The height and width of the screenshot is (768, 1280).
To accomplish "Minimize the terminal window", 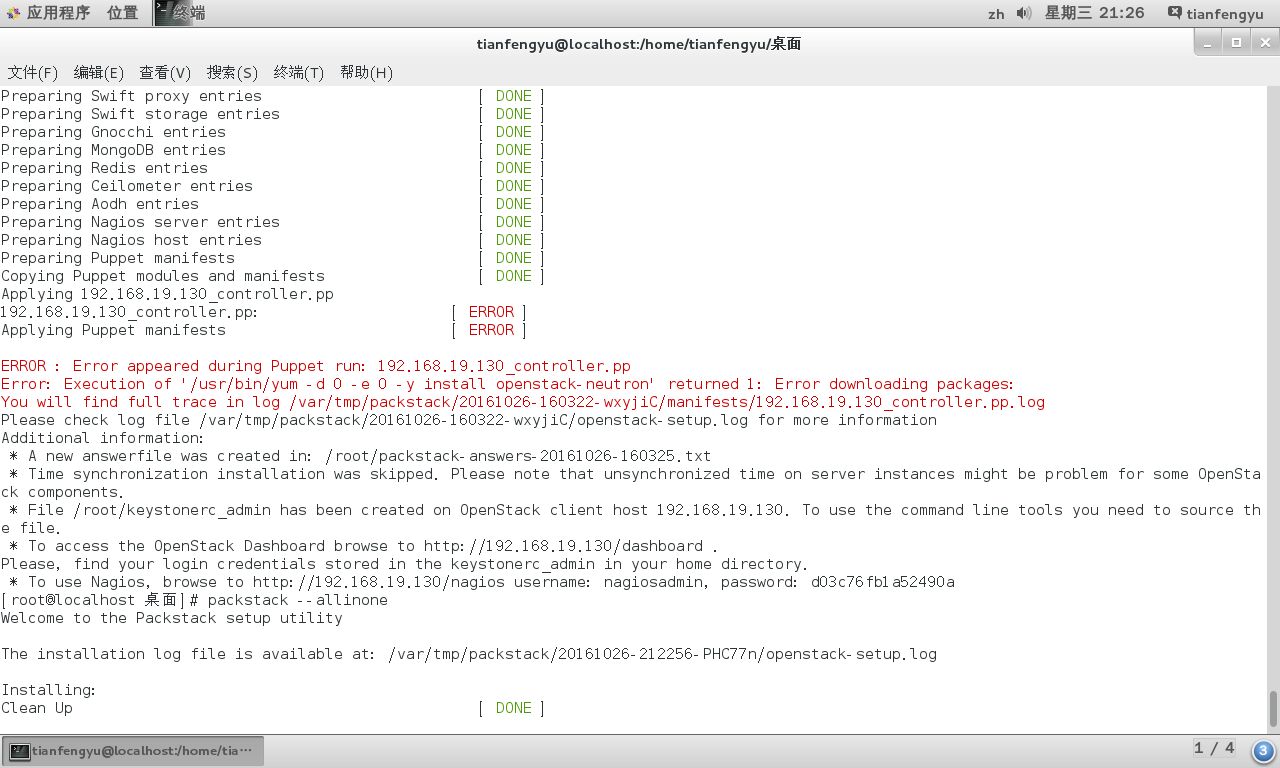I will click(1209, 43).
